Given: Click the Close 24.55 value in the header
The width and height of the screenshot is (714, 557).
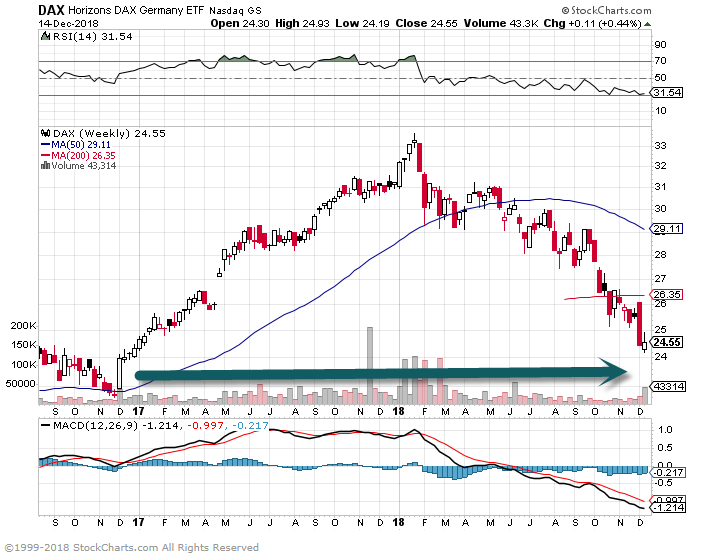Looking at the screenshot, I should click(x=426, y=23).
